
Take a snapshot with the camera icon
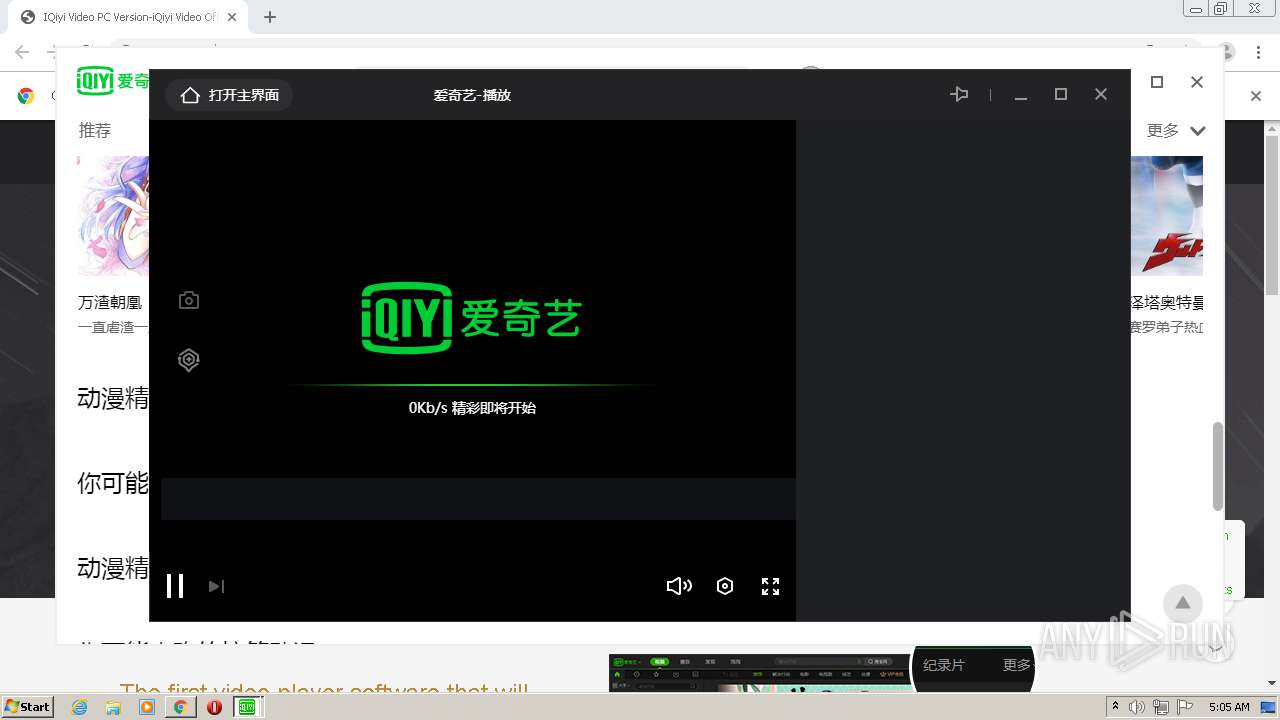click(x=189, y=300)
